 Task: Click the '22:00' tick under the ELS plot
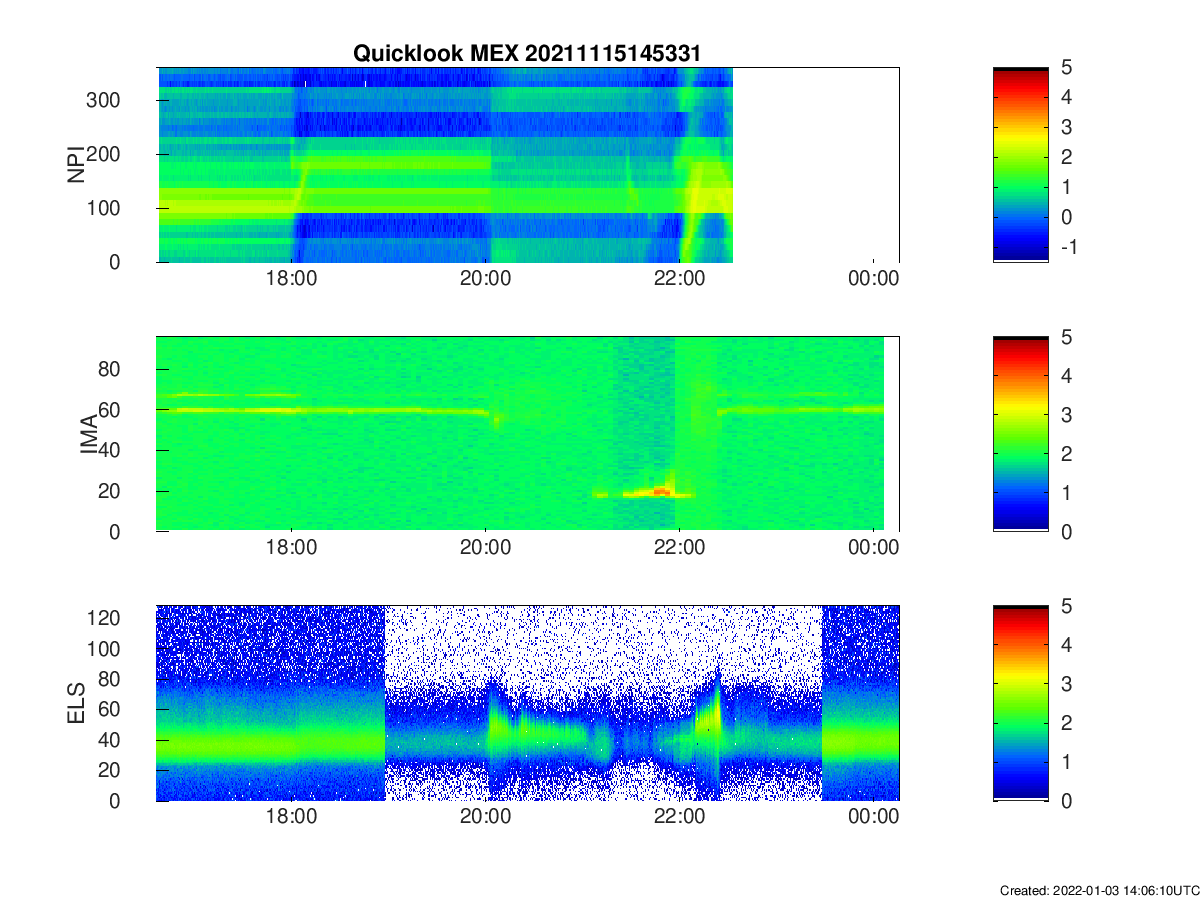(x=679, y=817)
